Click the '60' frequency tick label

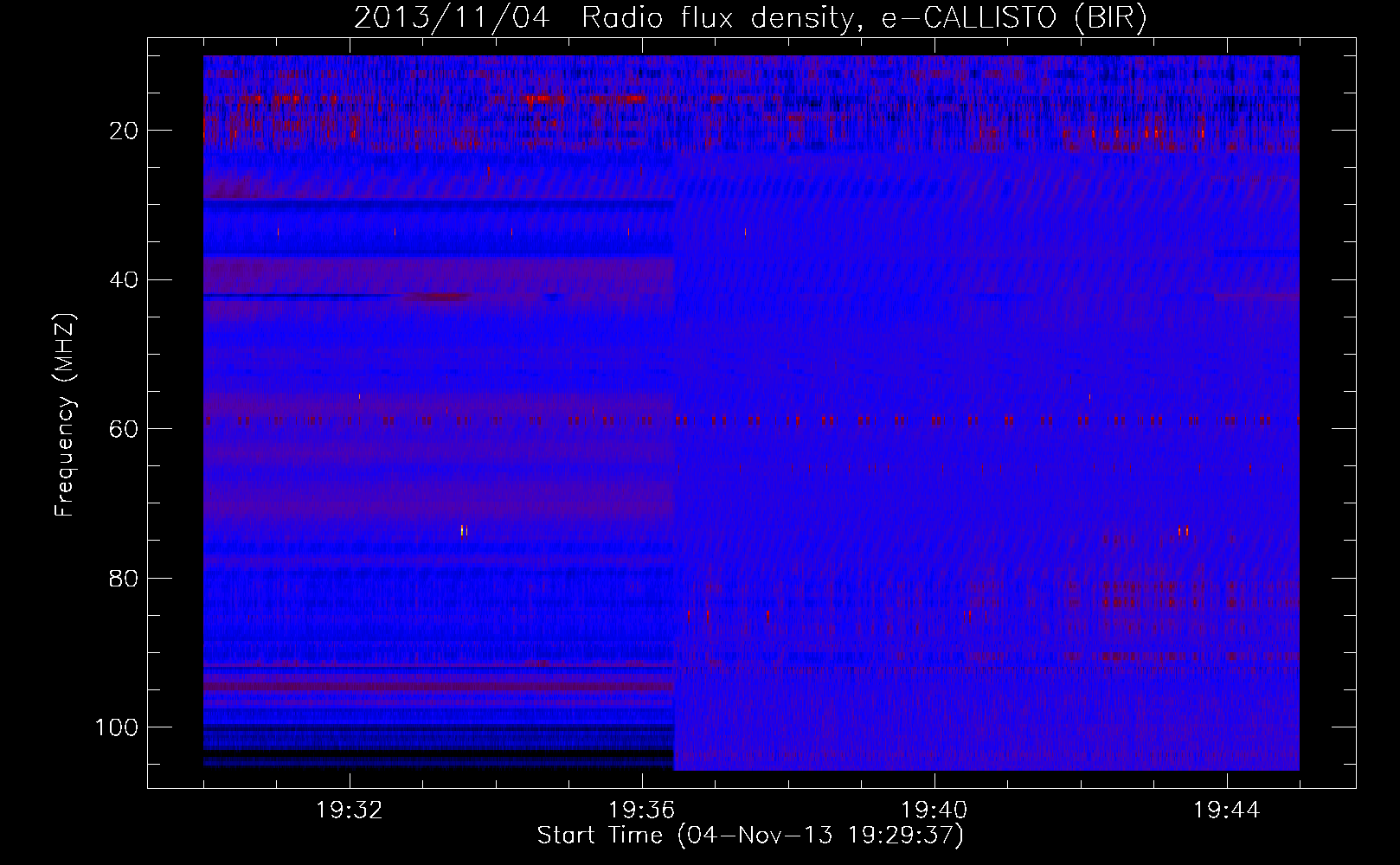click(125, 429)
